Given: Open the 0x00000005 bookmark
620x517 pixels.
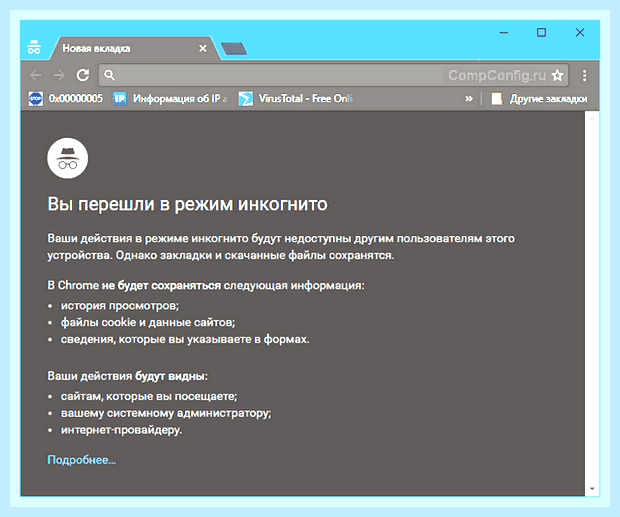Looking at the screenshot, I should coord(66,98).
